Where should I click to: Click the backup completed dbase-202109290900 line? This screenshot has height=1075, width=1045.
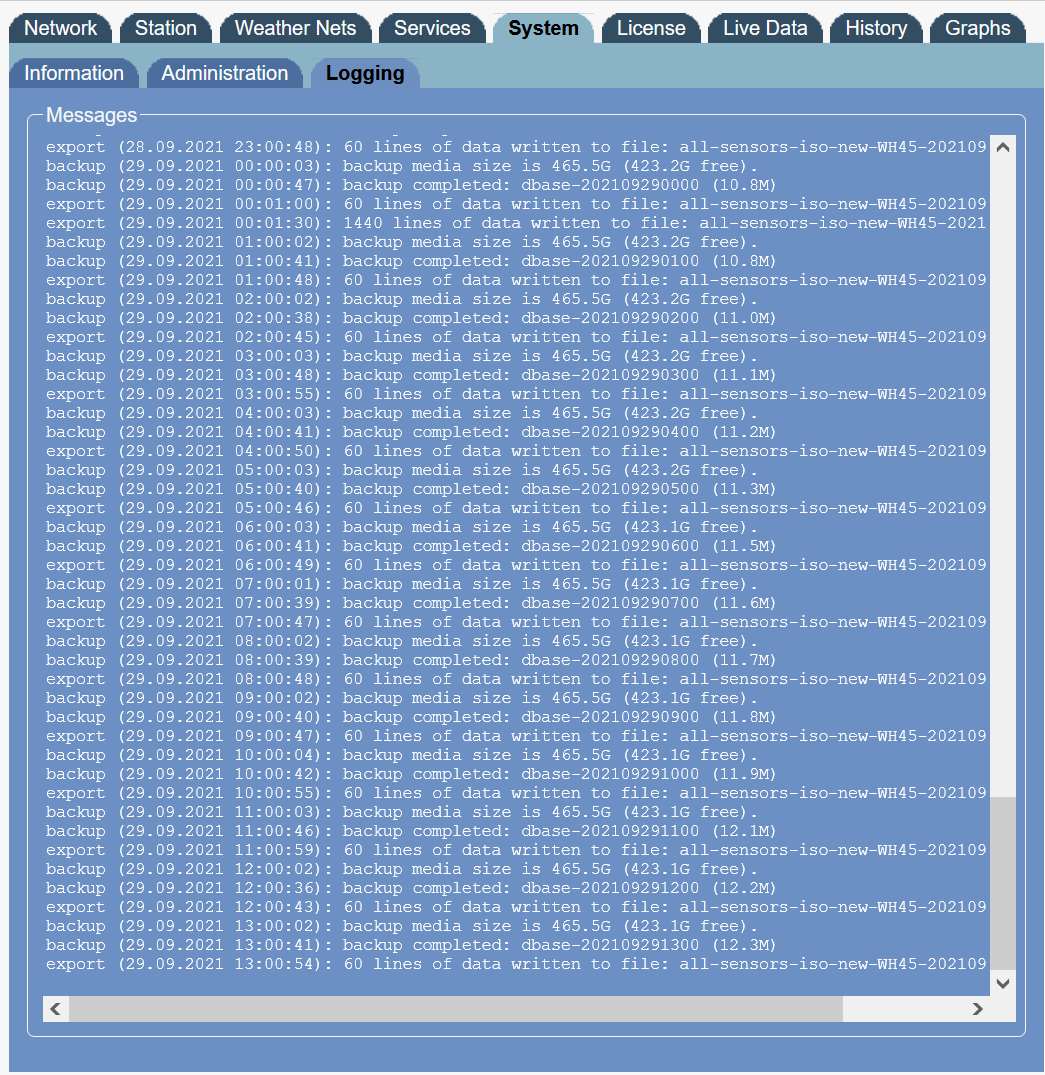(x=411, y=717)
